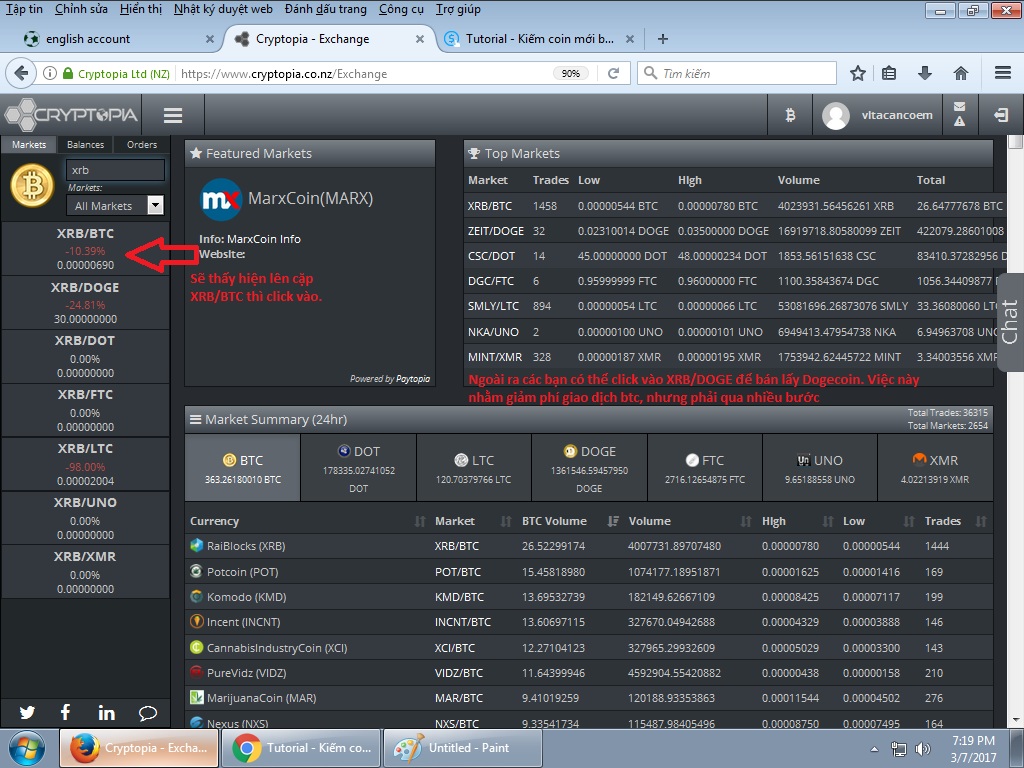
Task: Go to the Firefox home icon
Action: coord(960,73)
